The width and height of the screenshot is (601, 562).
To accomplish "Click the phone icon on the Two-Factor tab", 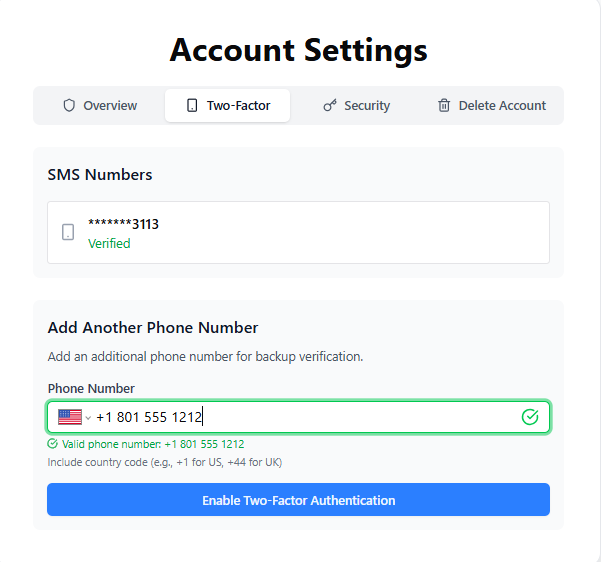I will (x=192, y=105).
